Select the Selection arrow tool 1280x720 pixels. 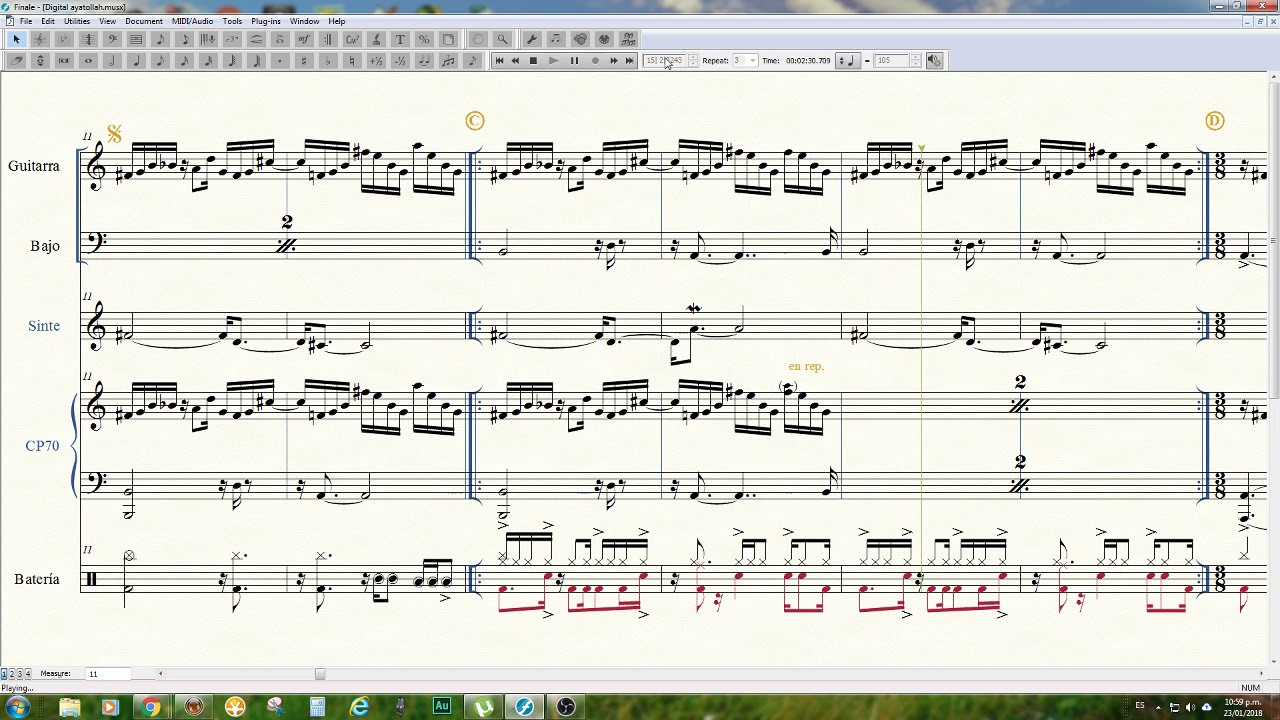[16, 39]
